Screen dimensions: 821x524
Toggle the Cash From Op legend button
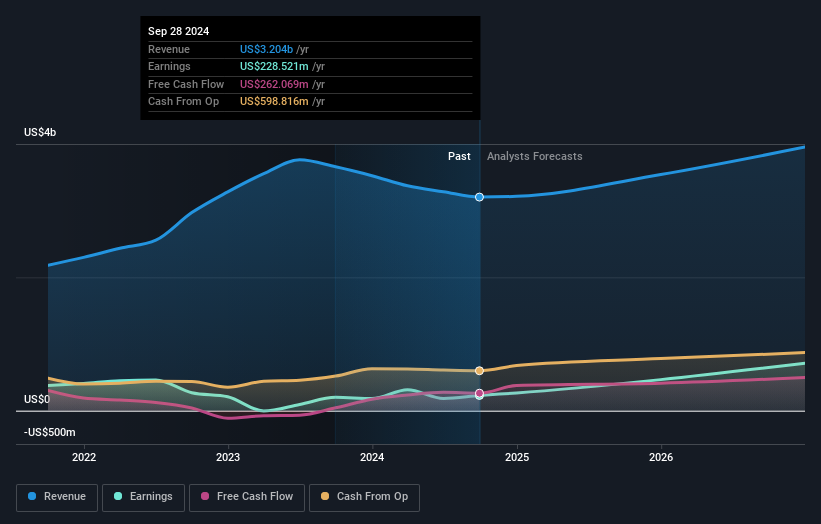coord(364,497)
